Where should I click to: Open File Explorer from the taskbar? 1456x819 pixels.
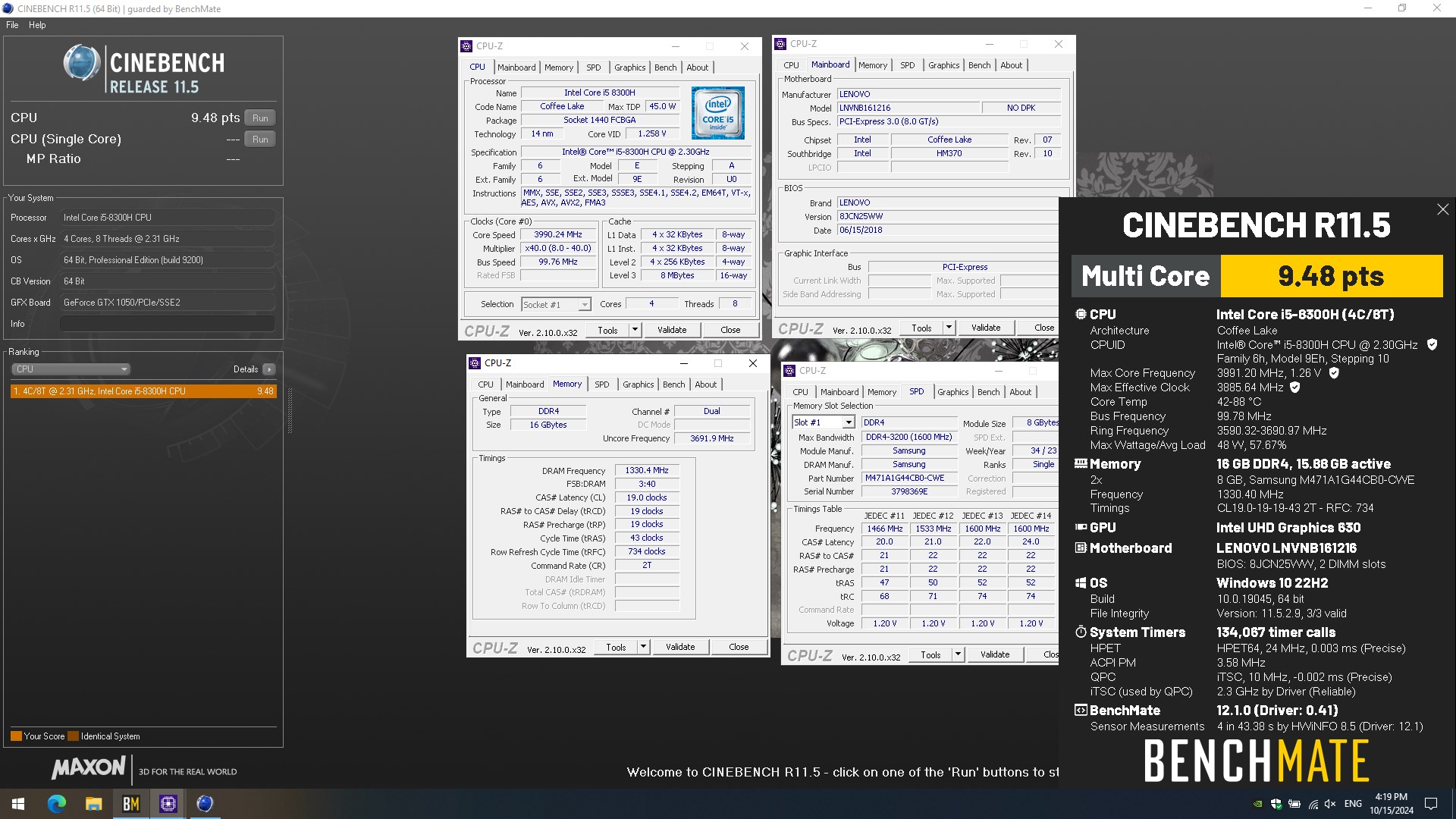(x=93, y=803)
